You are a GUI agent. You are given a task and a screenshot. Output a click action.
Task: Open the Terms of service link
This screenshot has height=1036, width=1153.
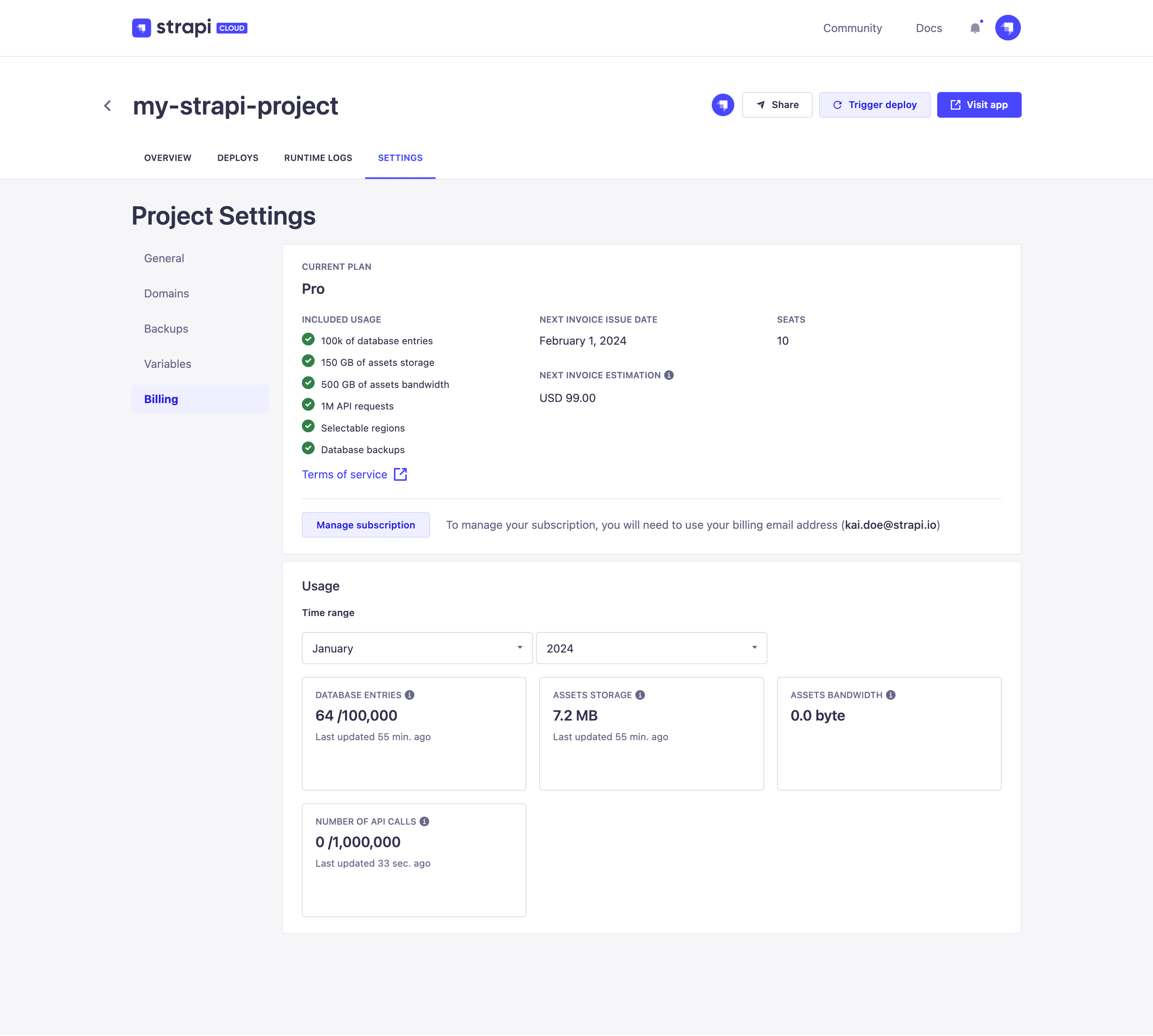(344, 474)
